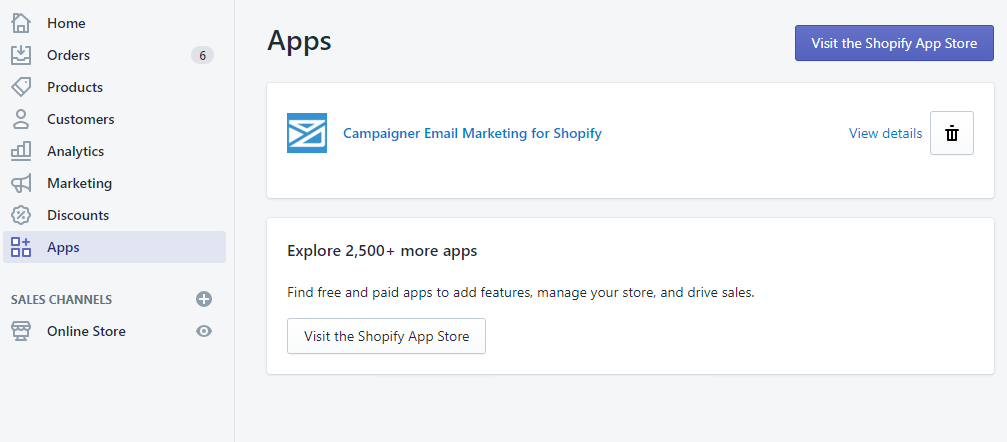
Task: Click the Marketing megaphone icon
Action: click(x=21, y=183)
